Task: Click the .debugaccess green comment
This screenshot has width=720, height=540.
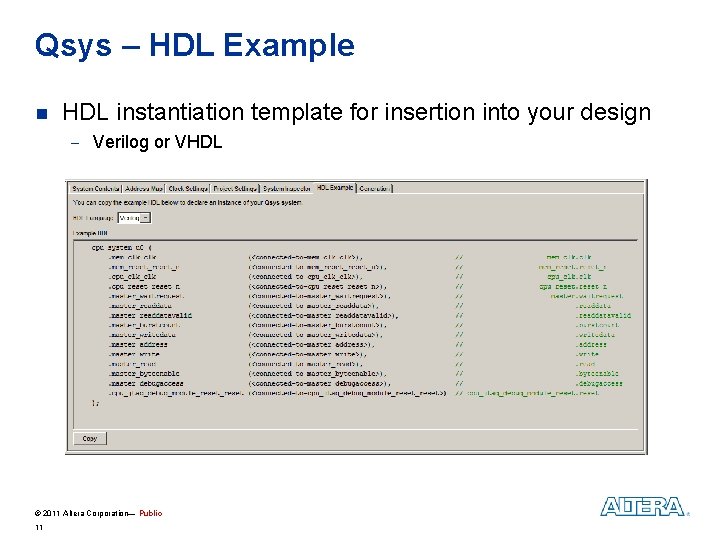Action: (599, 383)
